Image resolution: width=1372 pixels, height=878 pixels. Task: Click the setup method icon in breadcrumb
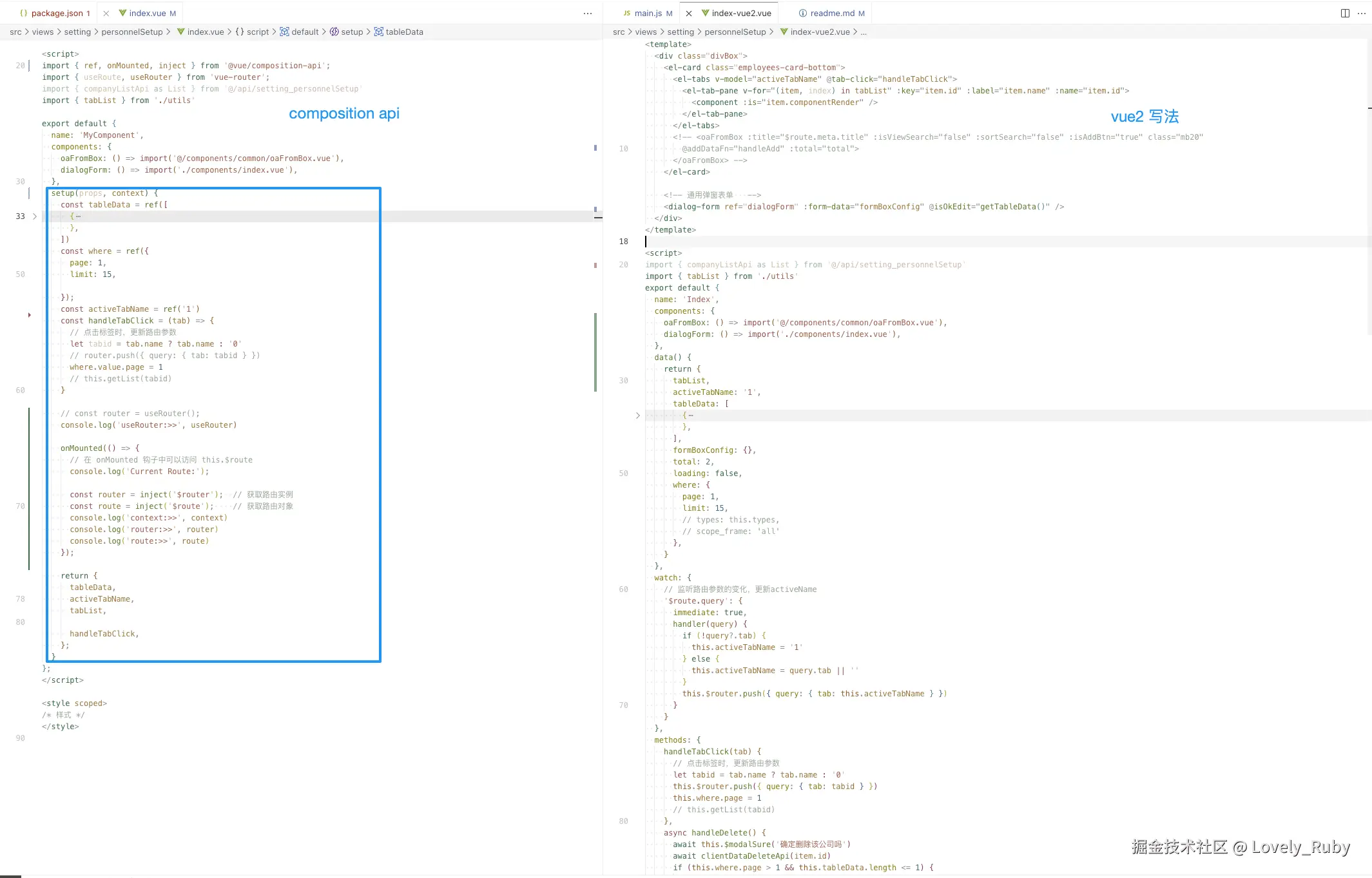tap(334, 32)
